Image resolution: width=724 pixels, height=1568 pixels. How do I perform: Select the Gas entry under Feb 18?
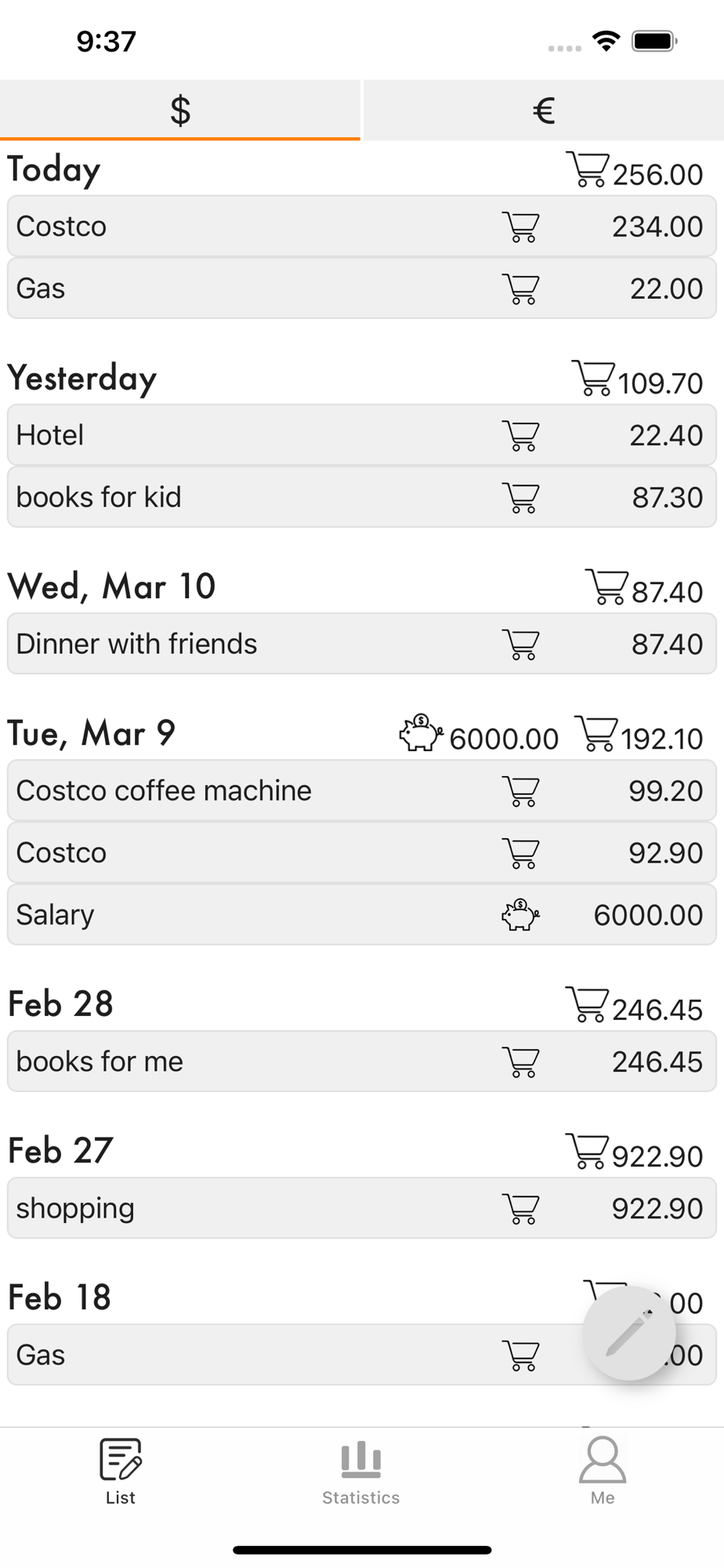[362, 1355]
